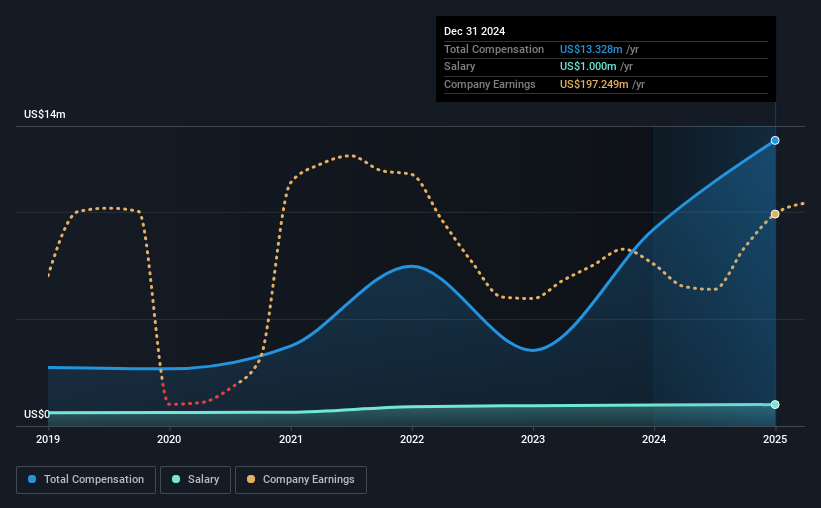Click the blue Total Compensation data point at 2025
The width and height of the screenshot is (821, 508).
coord(775,140)
